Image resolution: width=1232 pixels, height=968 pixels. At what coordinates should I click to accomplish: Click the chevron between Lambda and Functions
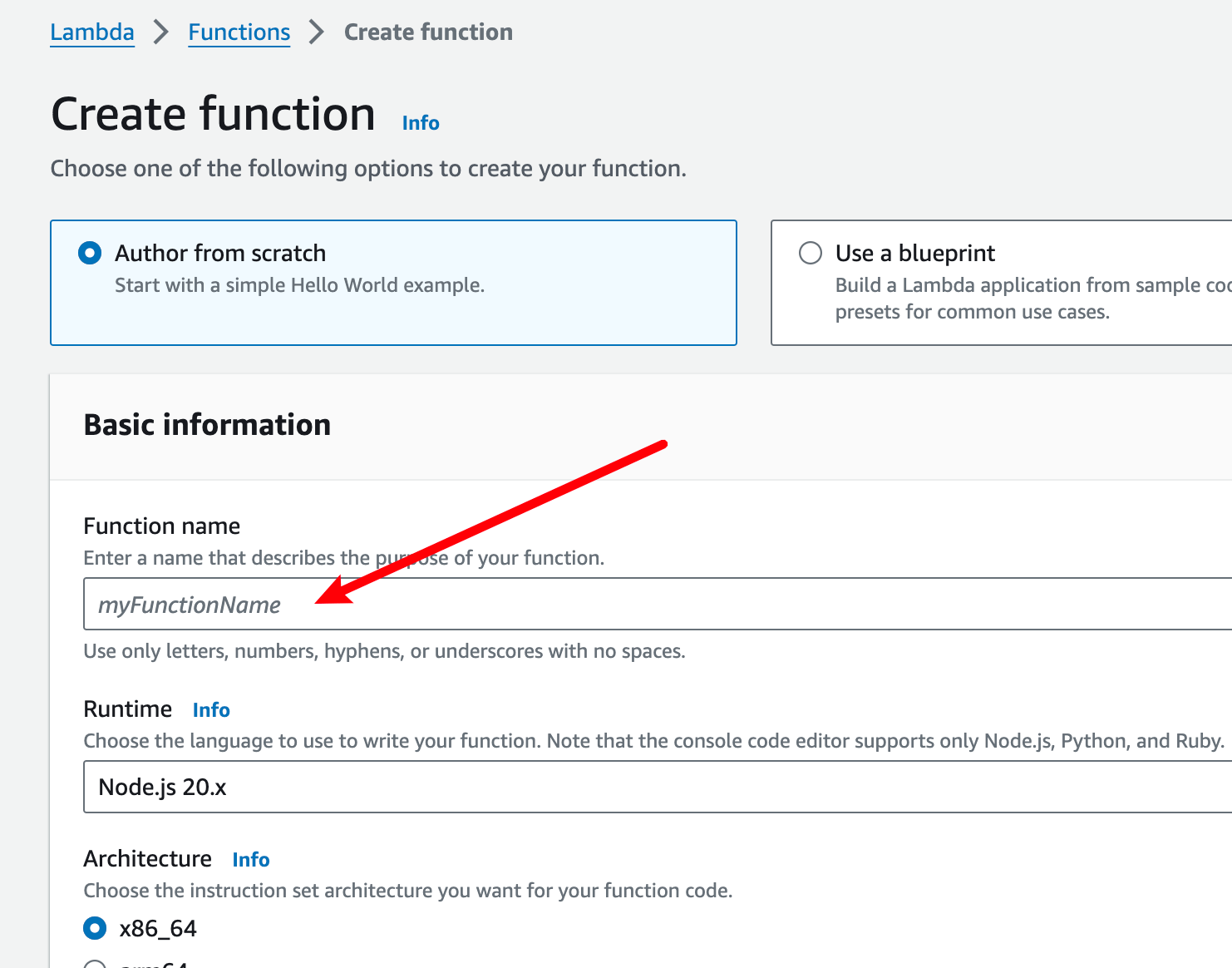(x=161, y=32)
